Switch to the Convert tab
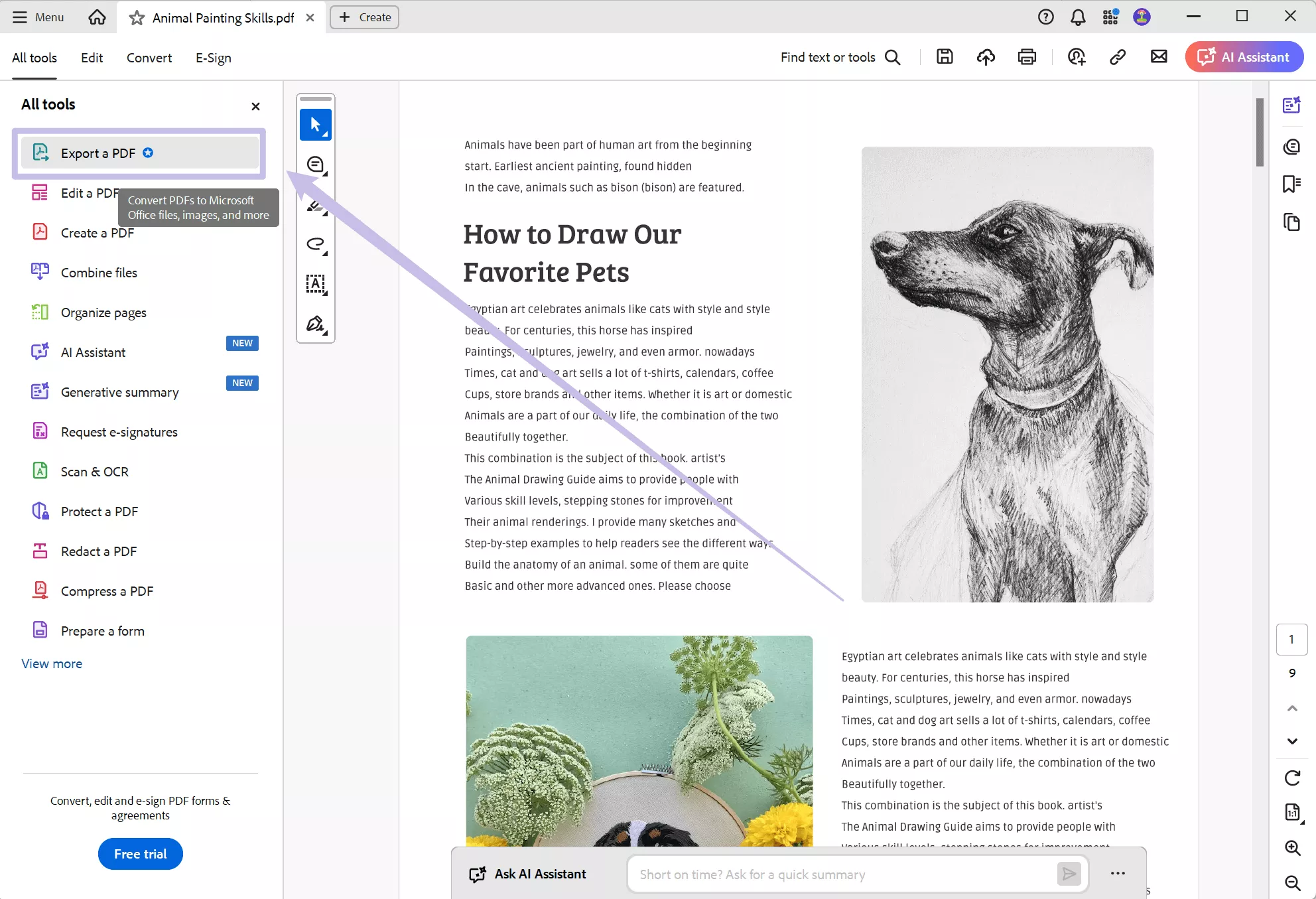Image resolution: width=1316 pixels, height=899 pixels. (149, 58)
